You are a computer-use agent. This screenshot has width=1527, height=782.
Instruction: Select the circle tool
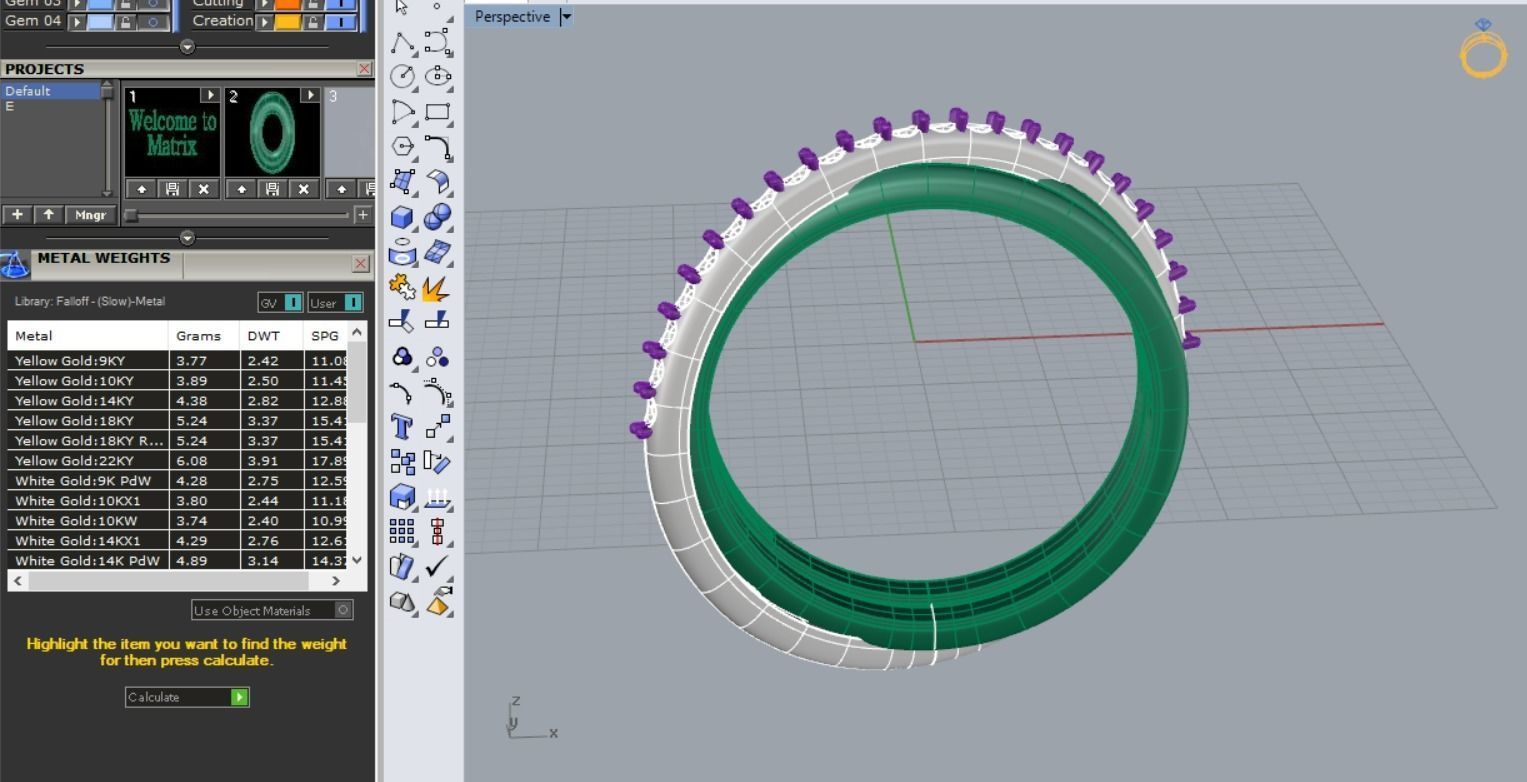(x=403, y=77)
